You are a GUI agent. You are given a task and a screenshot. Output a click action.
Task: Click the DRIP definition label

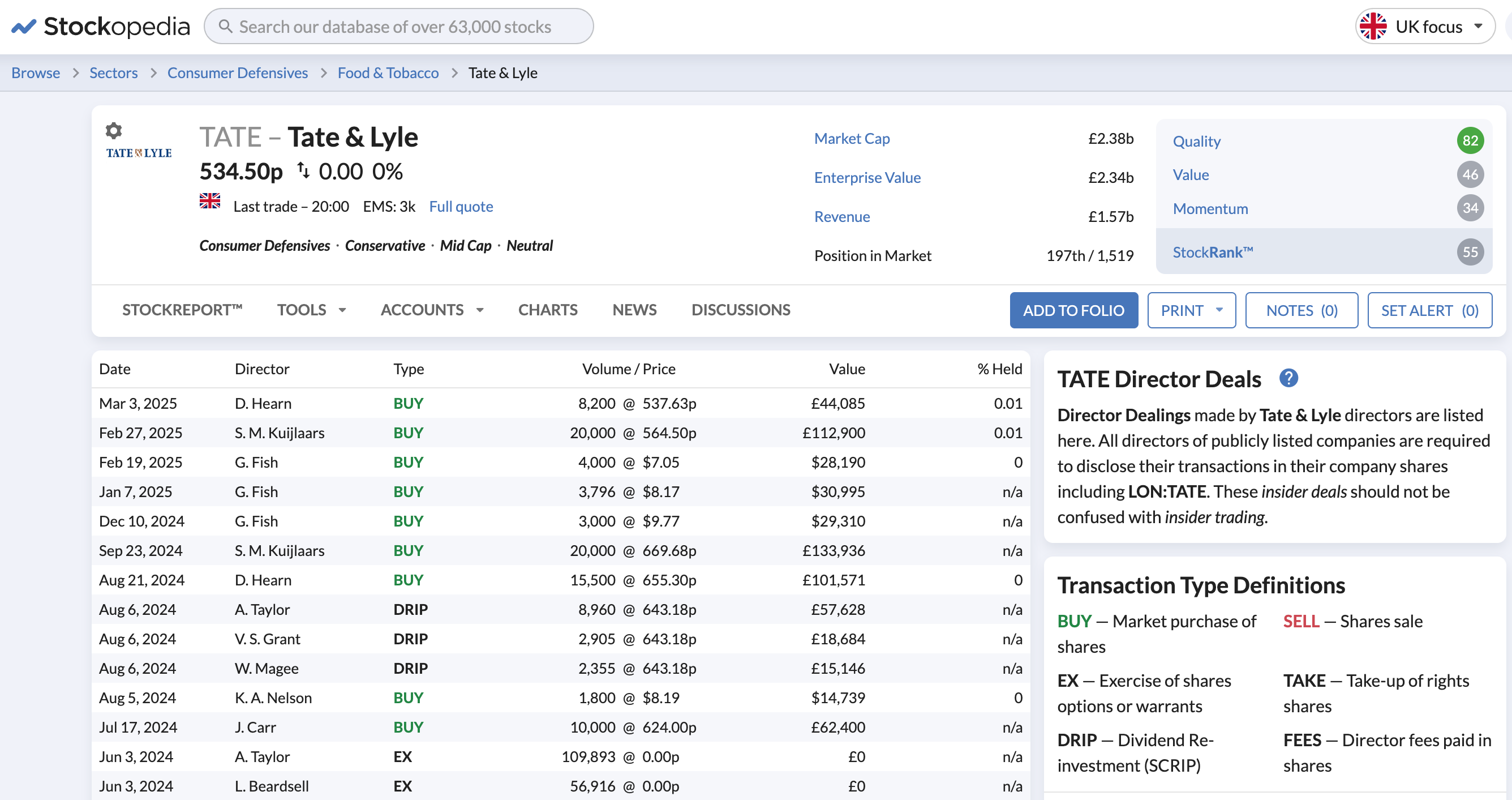click(1076, 740)
